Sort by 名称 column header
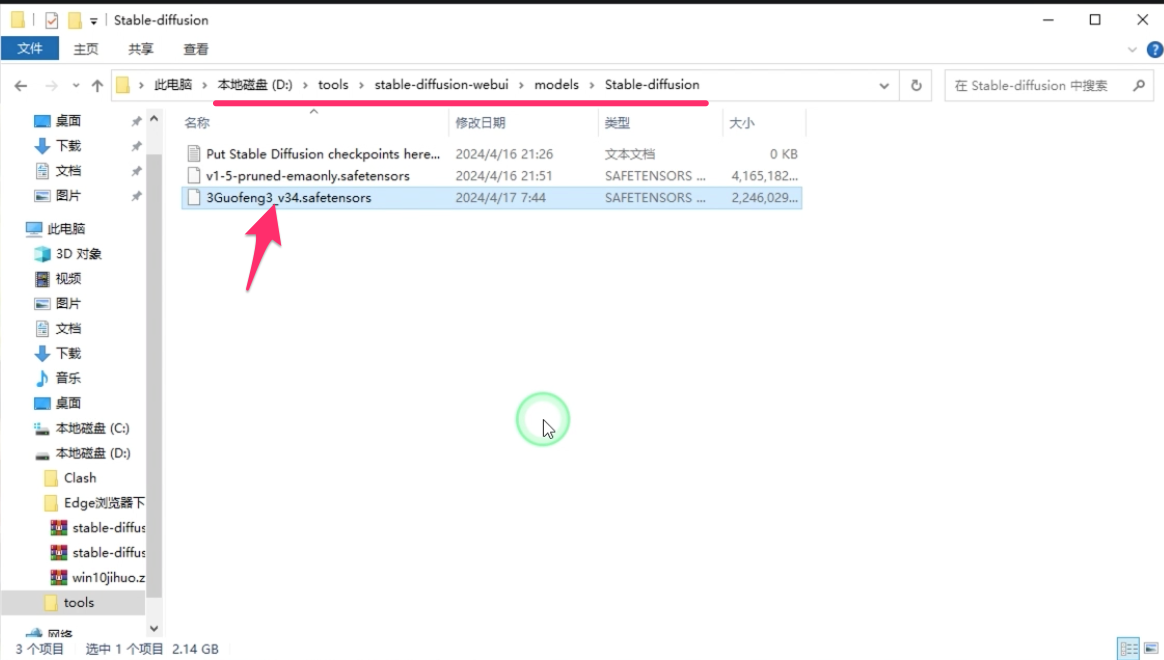1164x660 pixels. click(x=197, y=122)
